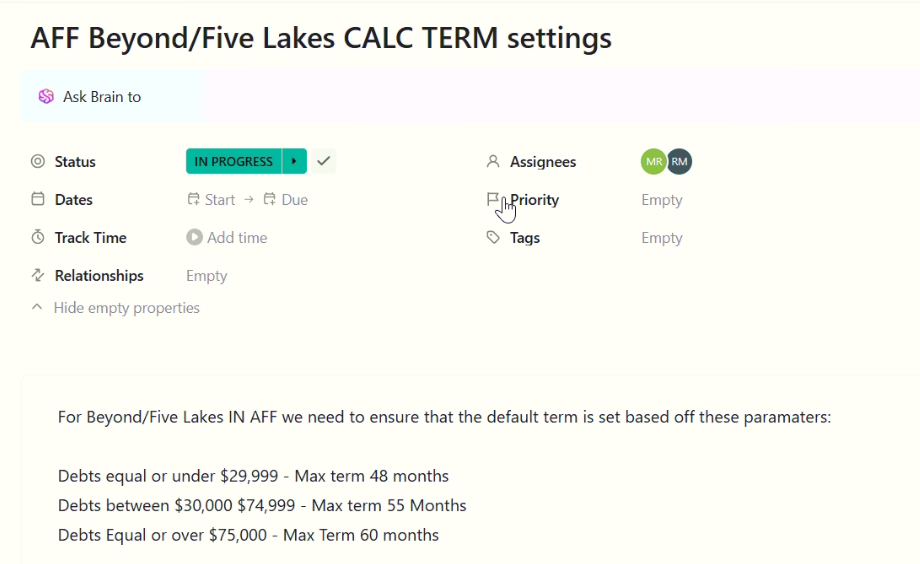Click the Ask Brain sparkle icon

(46, 97)
